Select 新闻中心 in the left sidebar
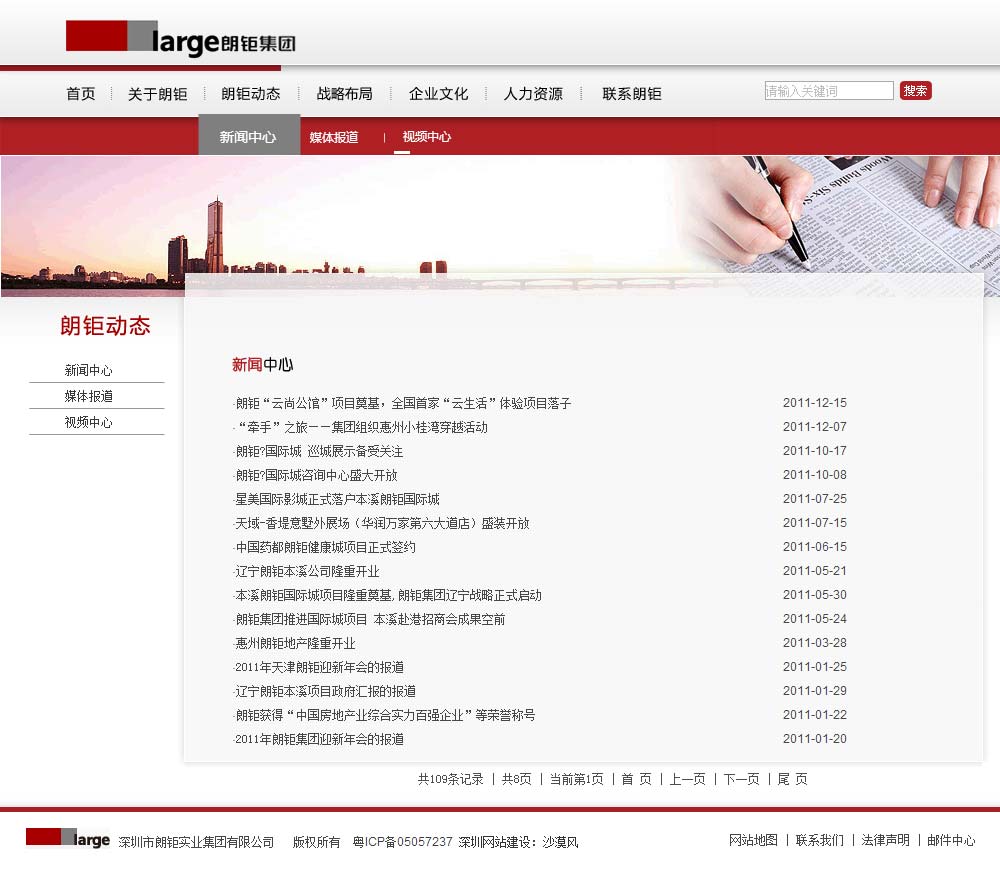 coord(88,370)
